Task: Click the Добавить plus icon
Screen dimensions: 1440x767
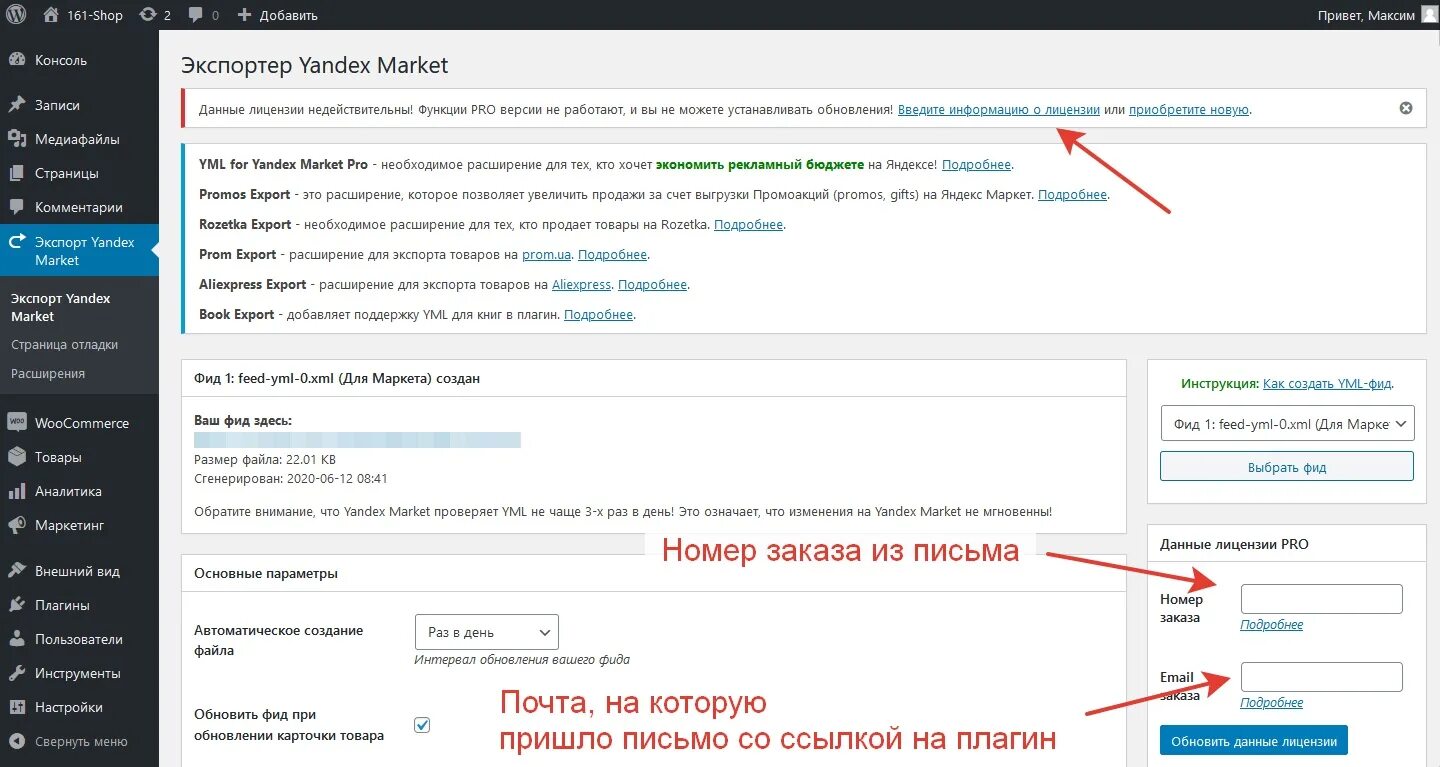Action: coord(245,15)
